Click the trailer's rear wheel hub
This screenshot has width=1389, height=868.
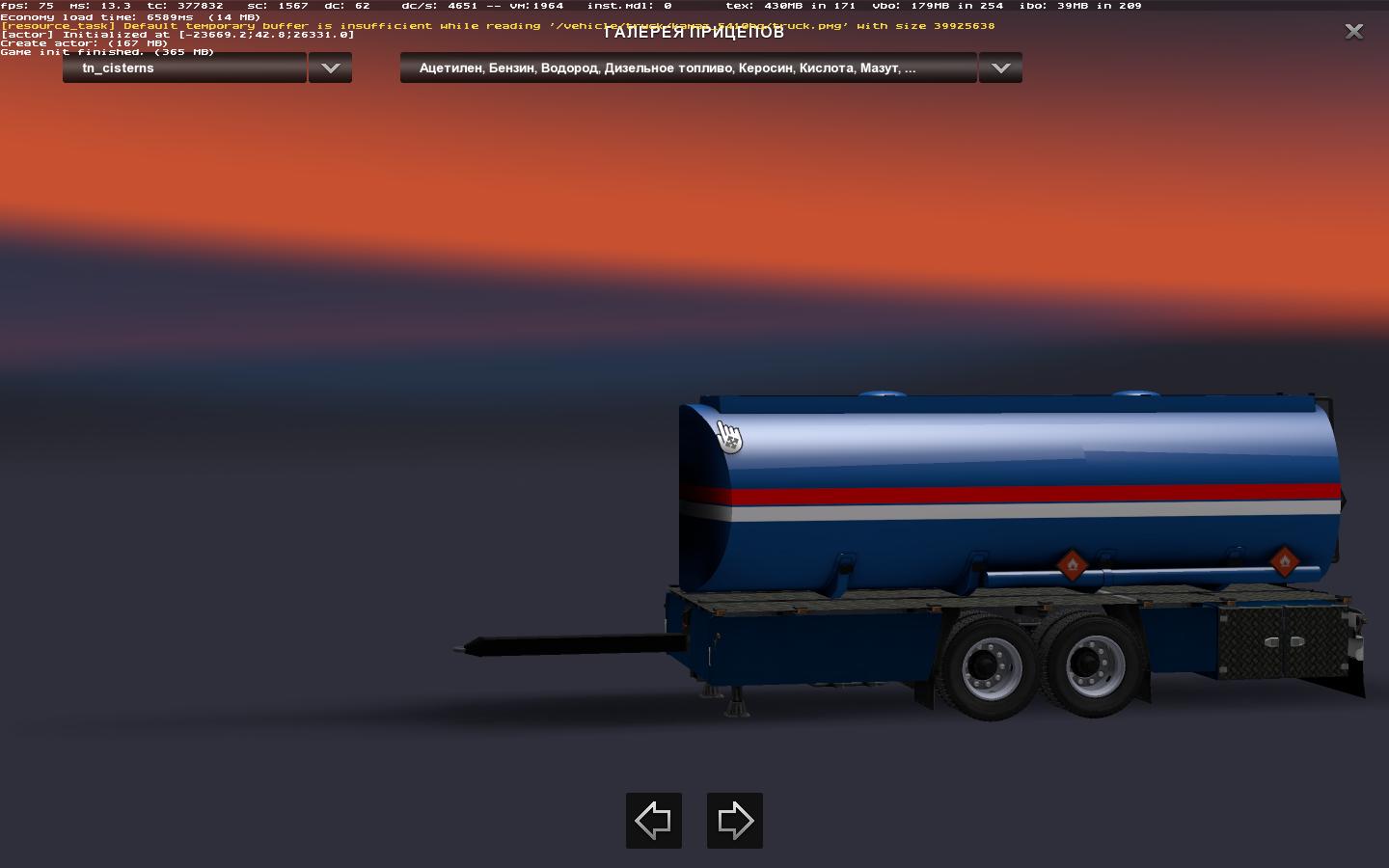pos(1094,664)
